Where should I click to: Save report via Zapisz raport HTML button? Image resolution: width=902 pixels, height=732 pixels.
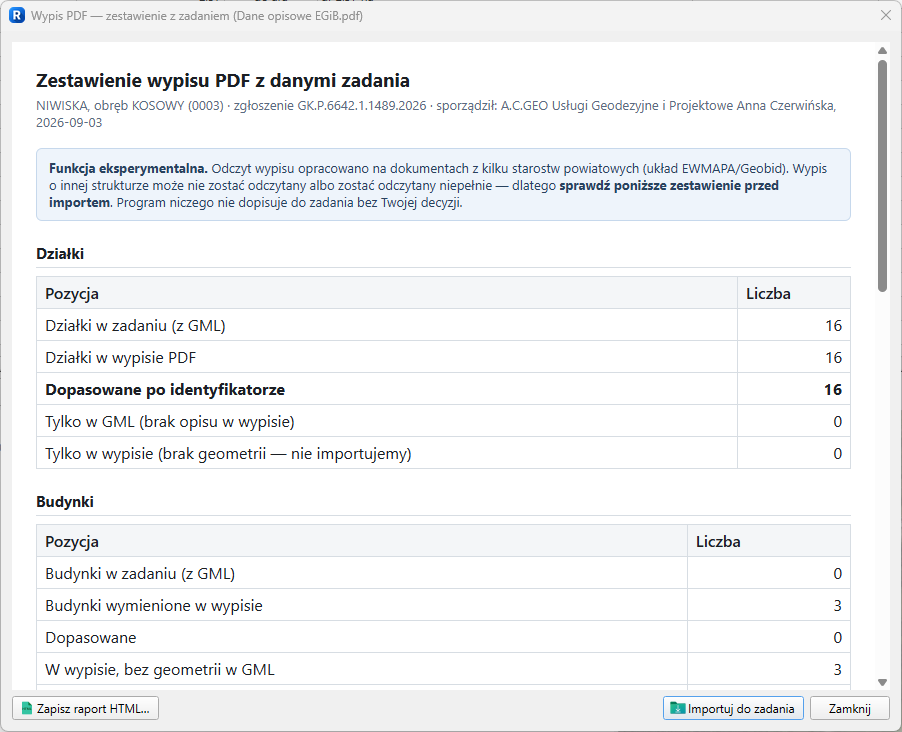[85, 708]
